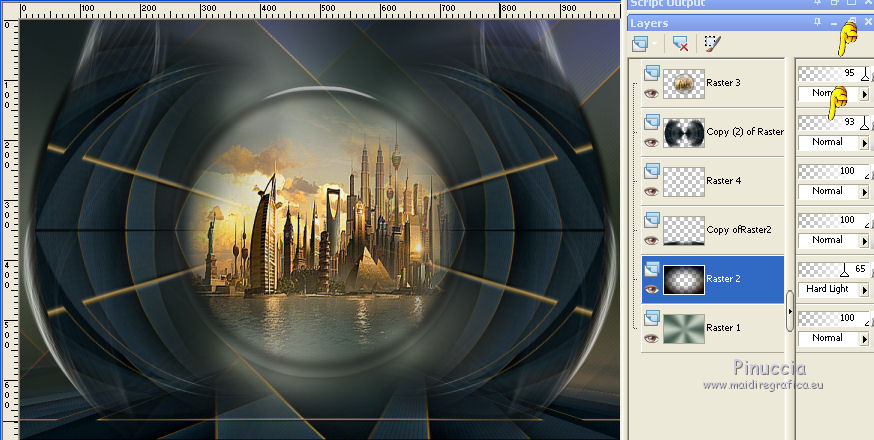Open blend mode arrow for Raster 3
The height and width of the screenshot is (440, 874).
pos(865,94)
